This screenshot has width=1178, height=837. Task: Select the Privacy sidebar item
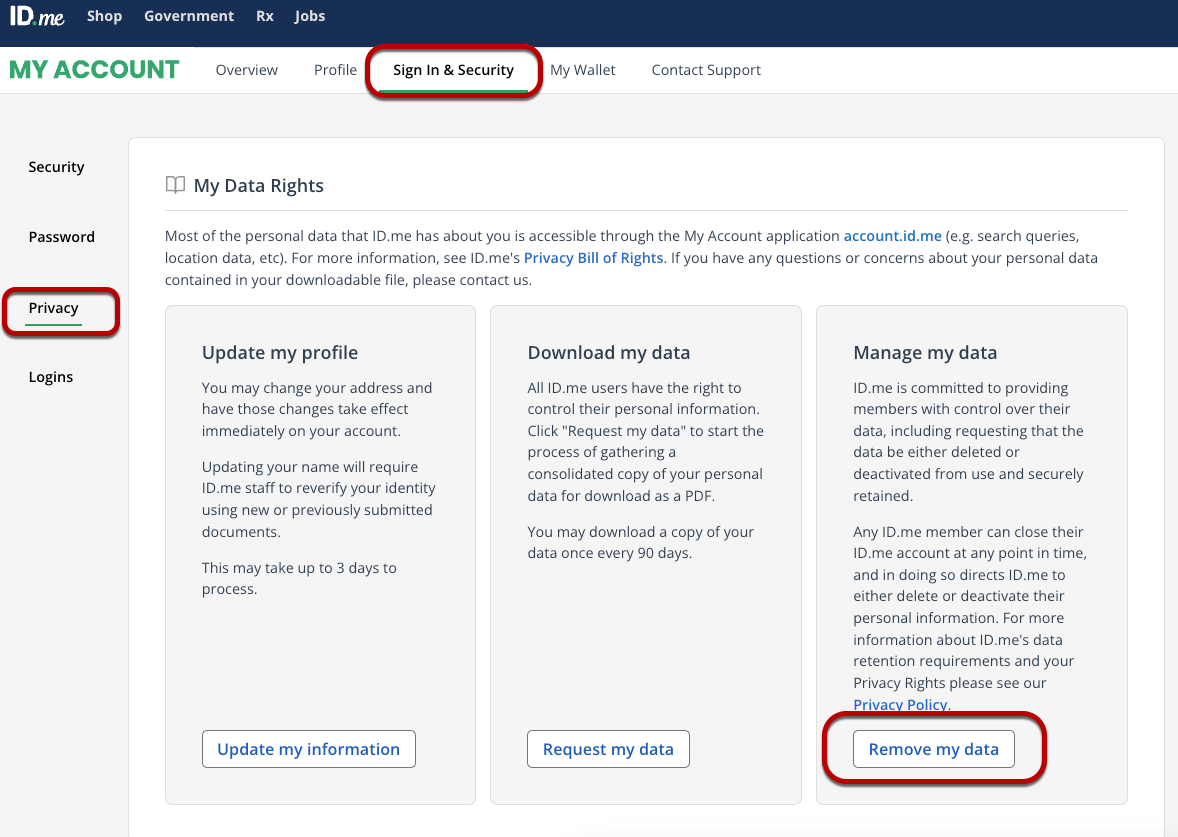pos(52,308)
